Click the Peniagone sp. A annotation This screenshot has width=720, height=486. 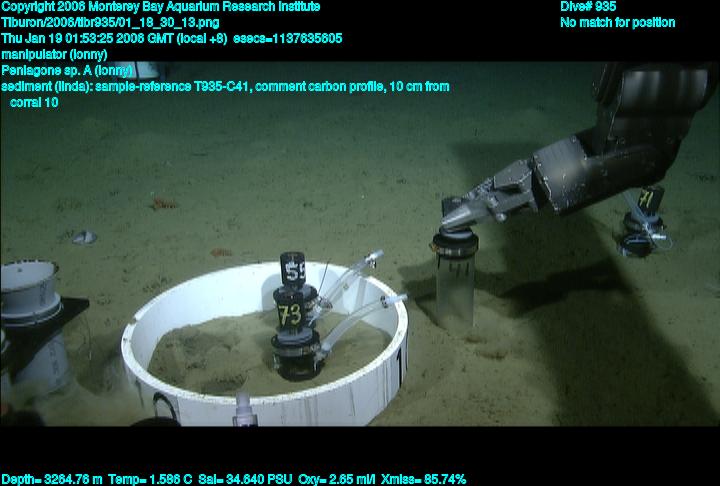[66, 70]
